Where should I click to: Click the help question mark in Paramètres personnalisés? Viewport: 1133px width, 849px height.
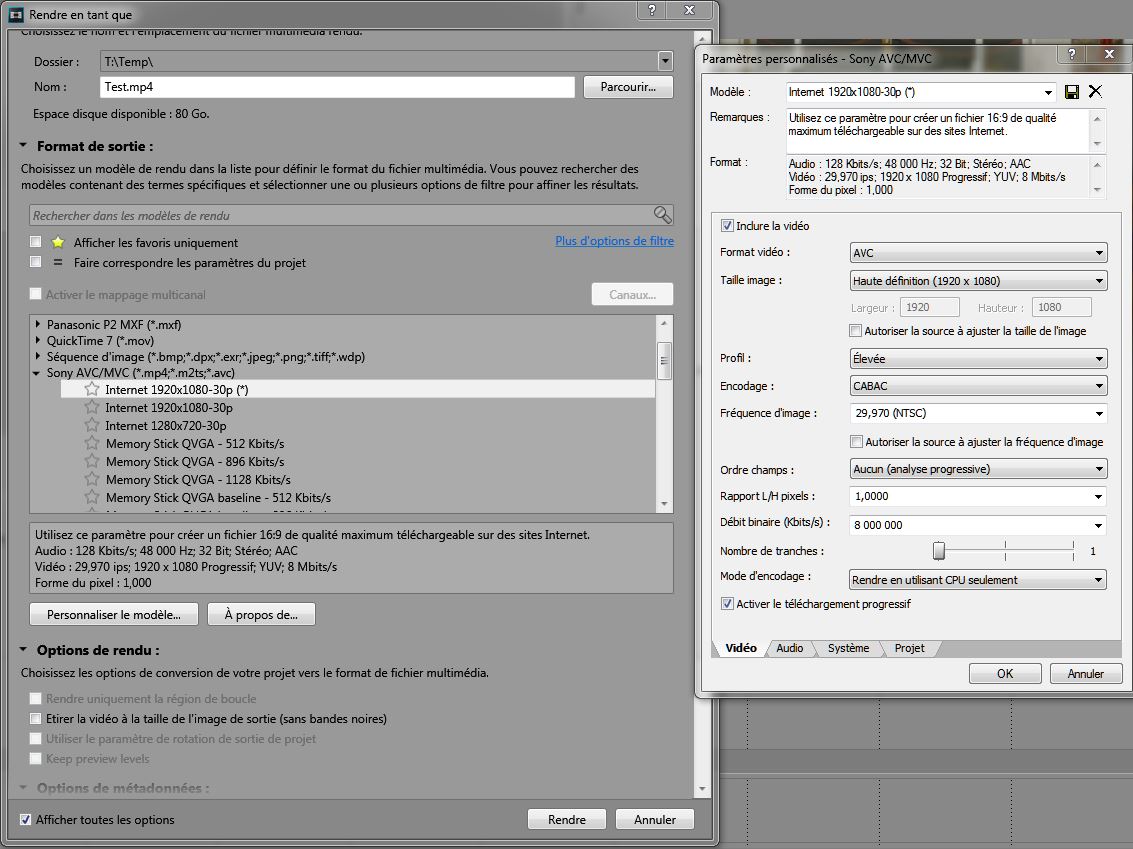click(1072, 57)
